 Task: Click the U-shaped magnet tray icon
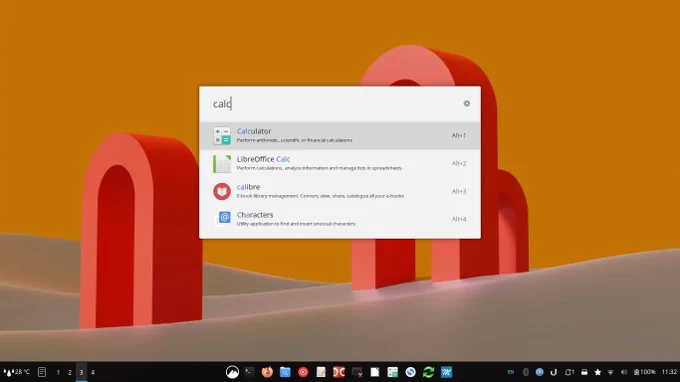tap(553, 372)
